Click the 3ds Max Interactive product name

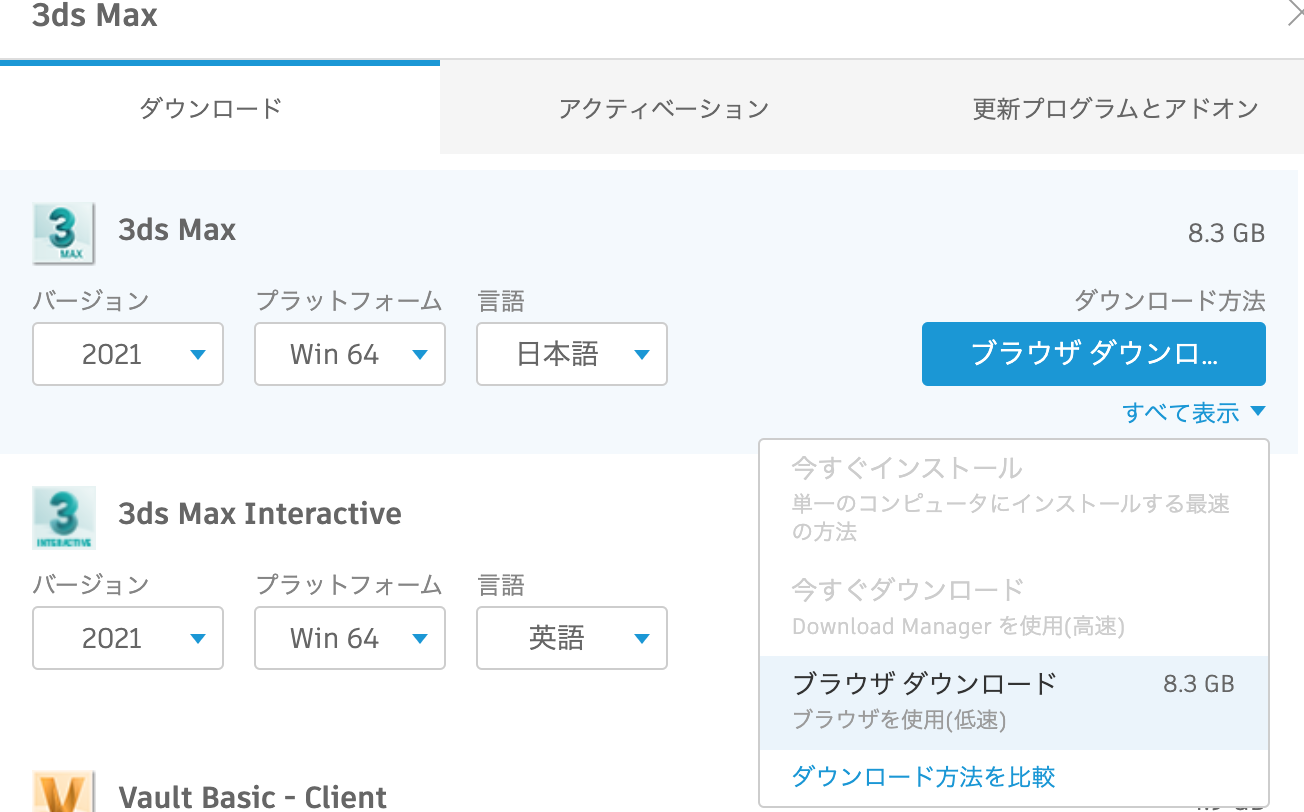point(260,514)
